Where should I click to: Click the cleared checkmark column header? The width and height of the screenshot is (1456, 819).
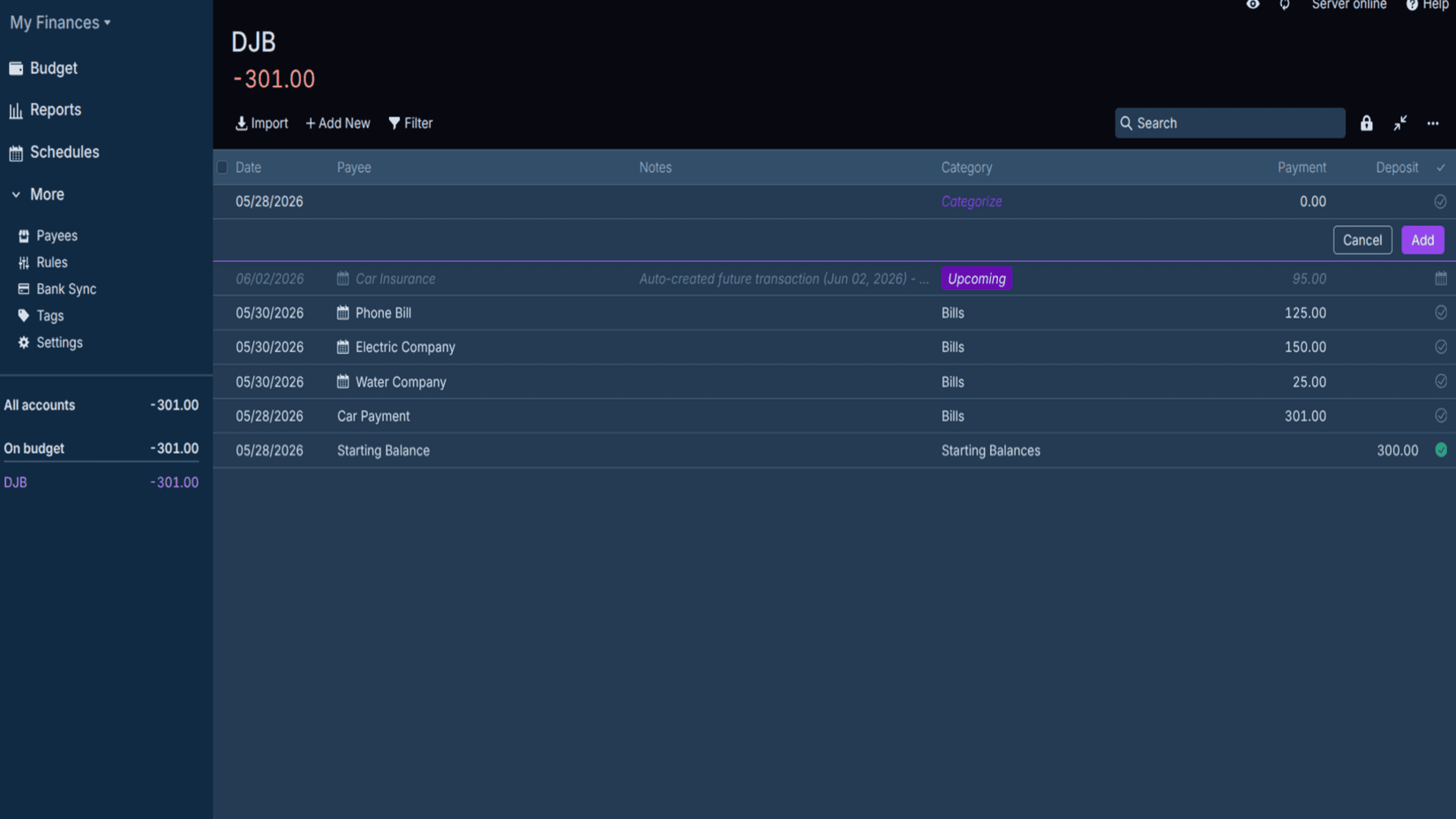[x=1441, y=168]
